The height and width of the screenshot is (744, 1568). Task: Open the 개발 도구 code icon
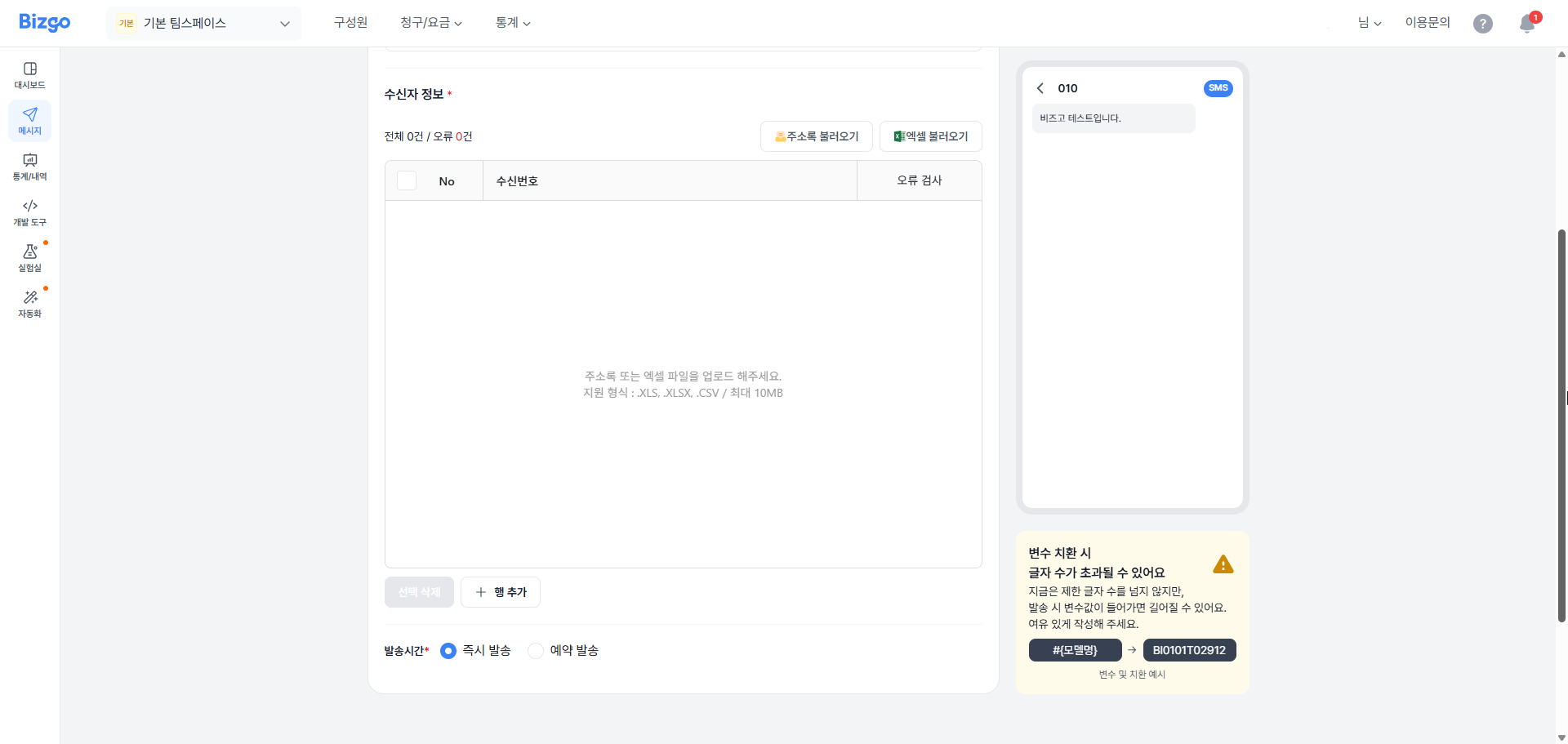pos(29,212)
